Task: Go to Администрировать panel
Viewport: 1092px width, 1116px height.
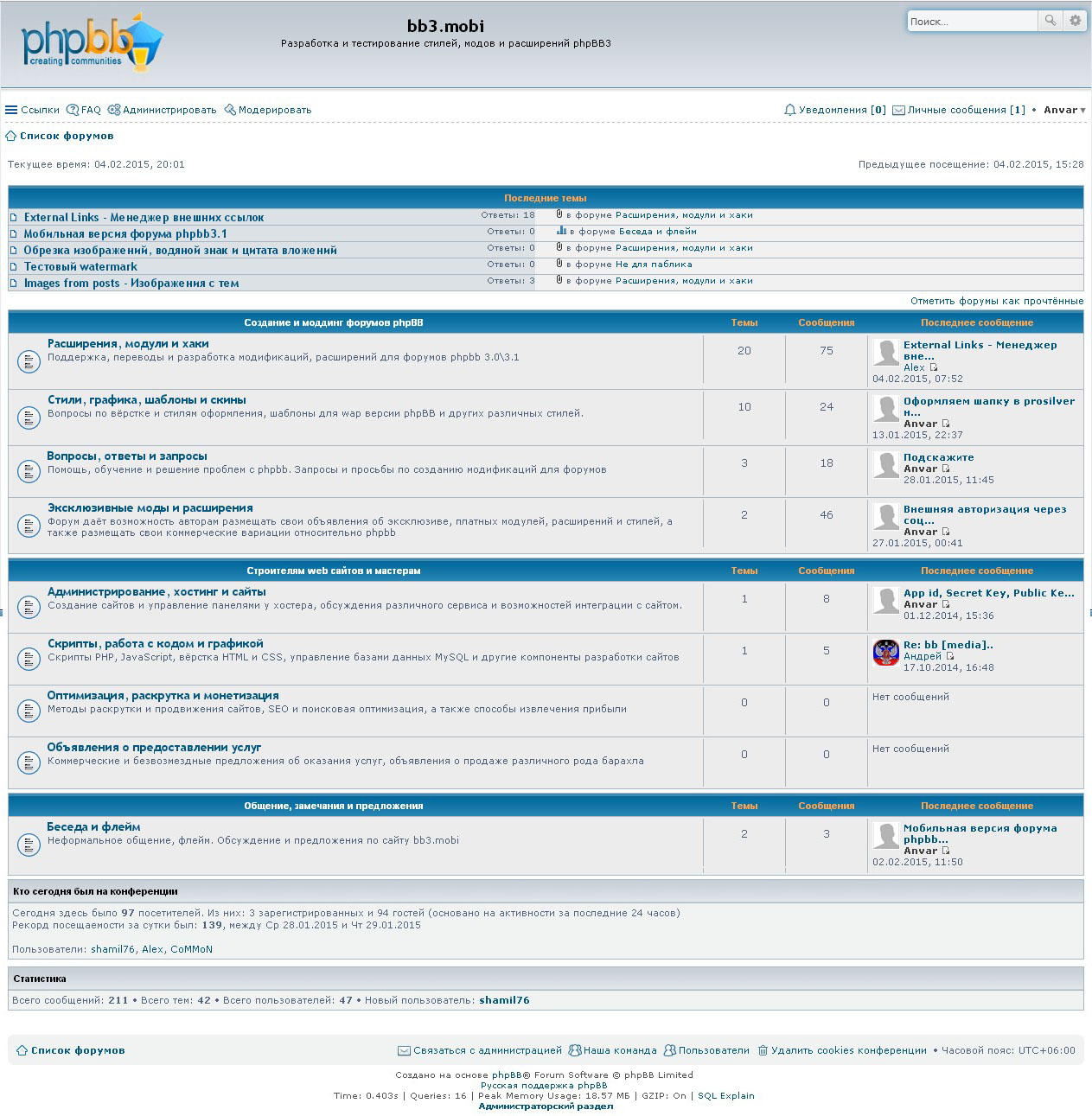Action: (x=163, y=110)
